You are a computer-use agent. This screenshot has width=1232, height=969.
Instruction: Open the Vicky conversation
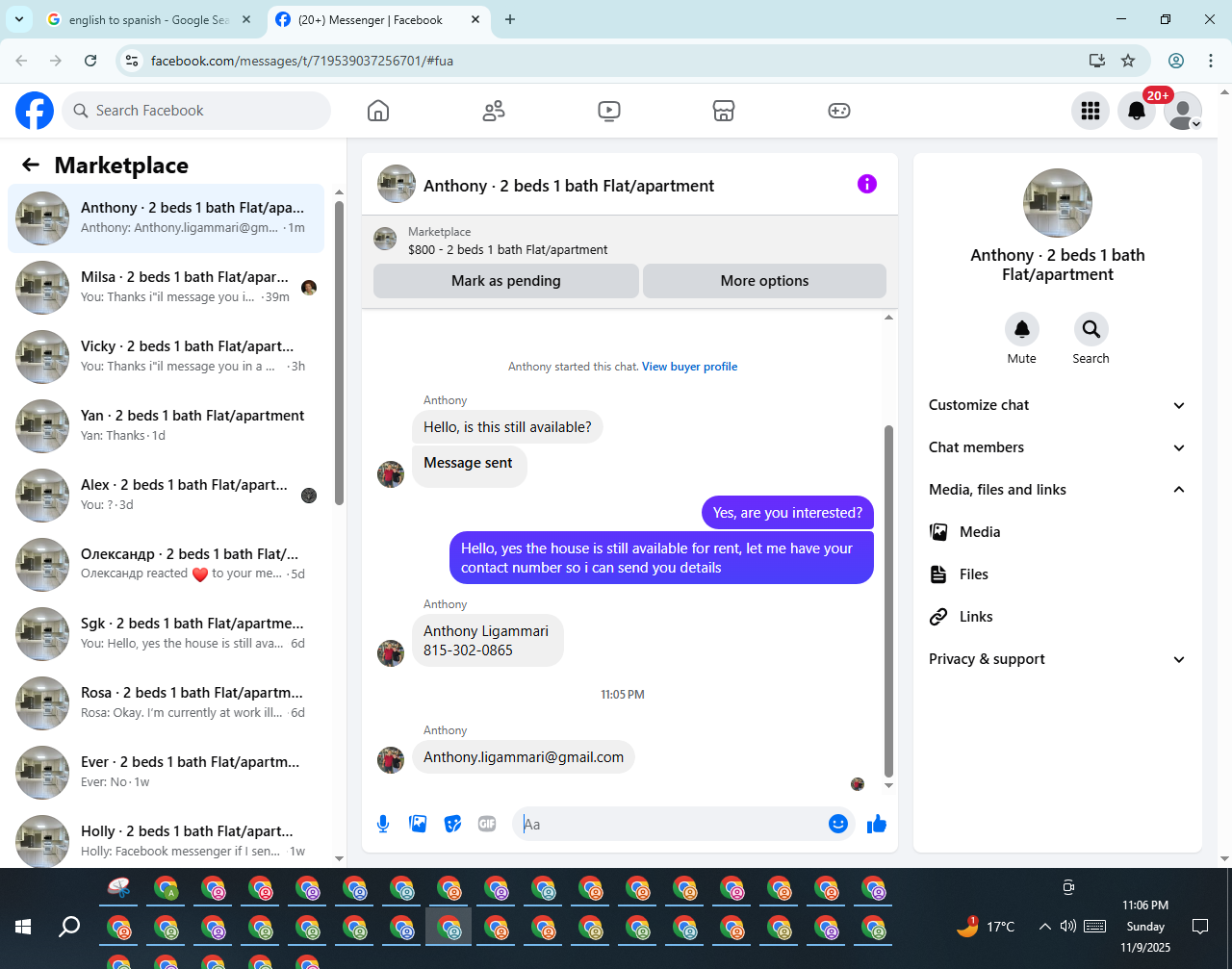pos(167,357)
